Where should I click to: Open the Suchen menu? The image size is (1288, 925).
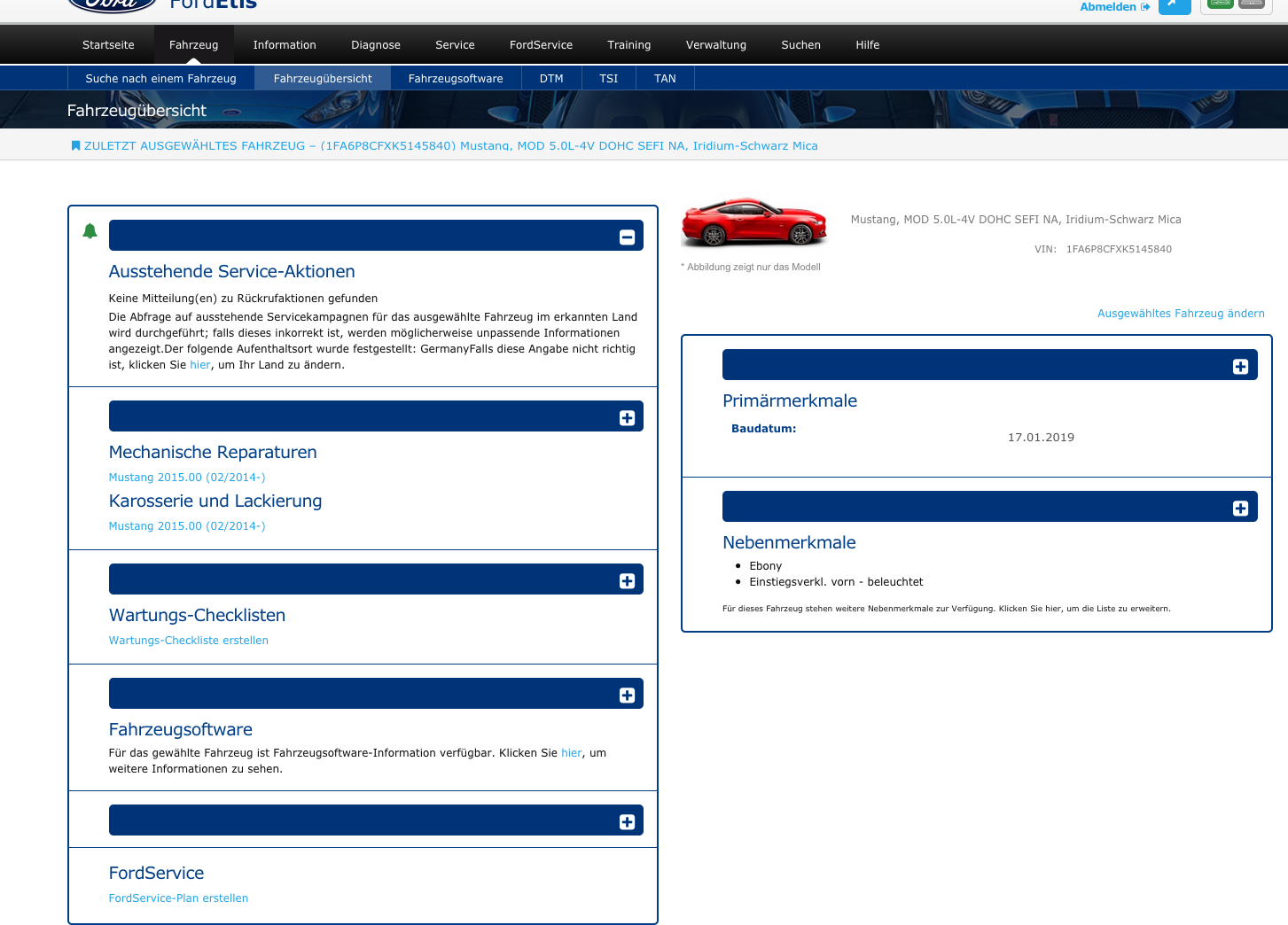click(800, 44)
